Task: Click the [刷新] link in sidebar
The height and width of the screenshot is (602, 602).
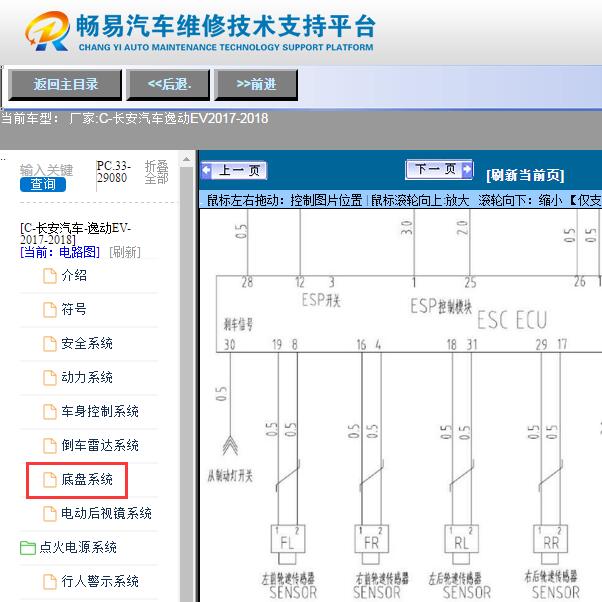Action: 125,252
